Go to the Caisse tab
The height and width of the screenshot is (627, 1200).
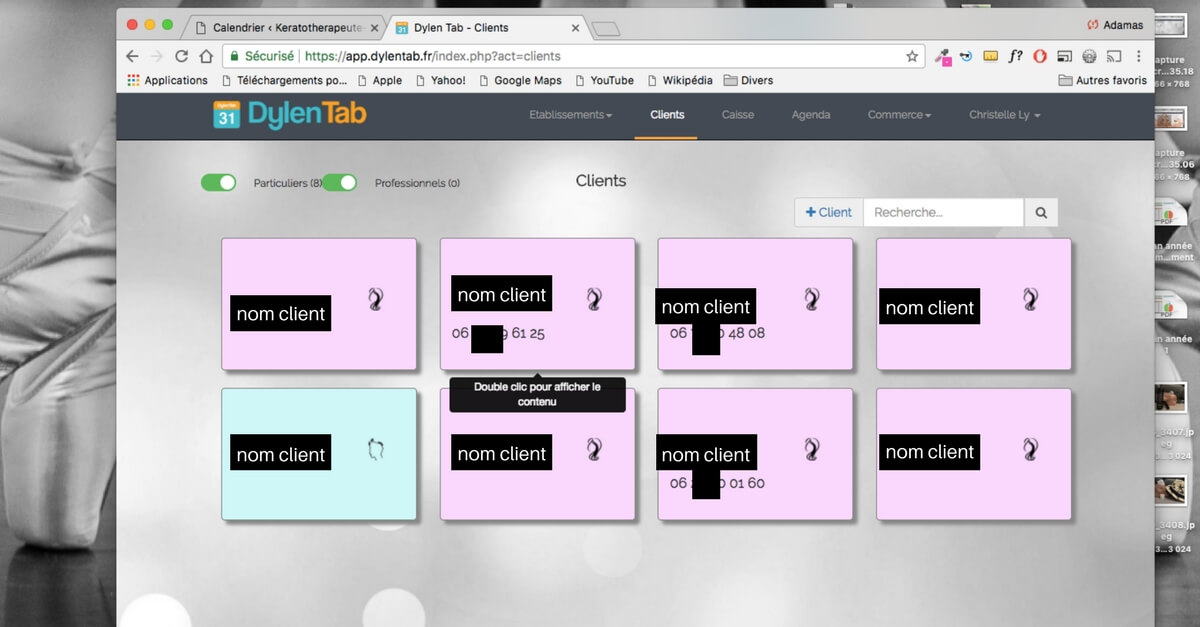click(x=738, y=115)
